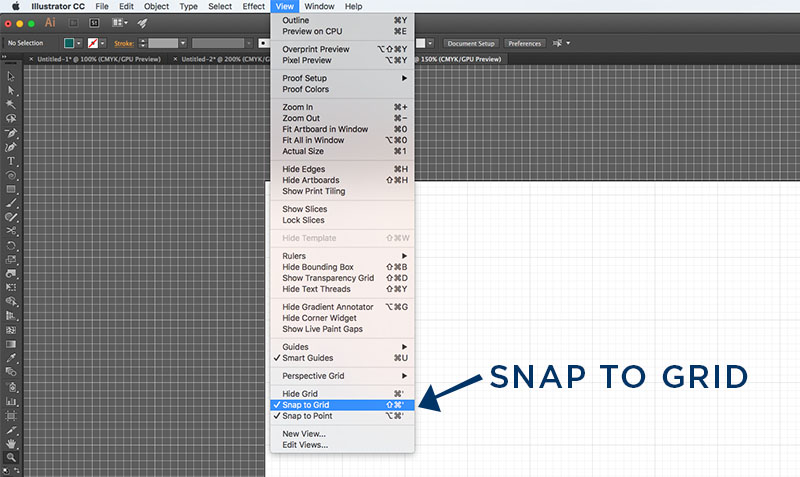This screenshot has height=477, width=800.
Task: Select the Blend tool
Action: (11, 371)
